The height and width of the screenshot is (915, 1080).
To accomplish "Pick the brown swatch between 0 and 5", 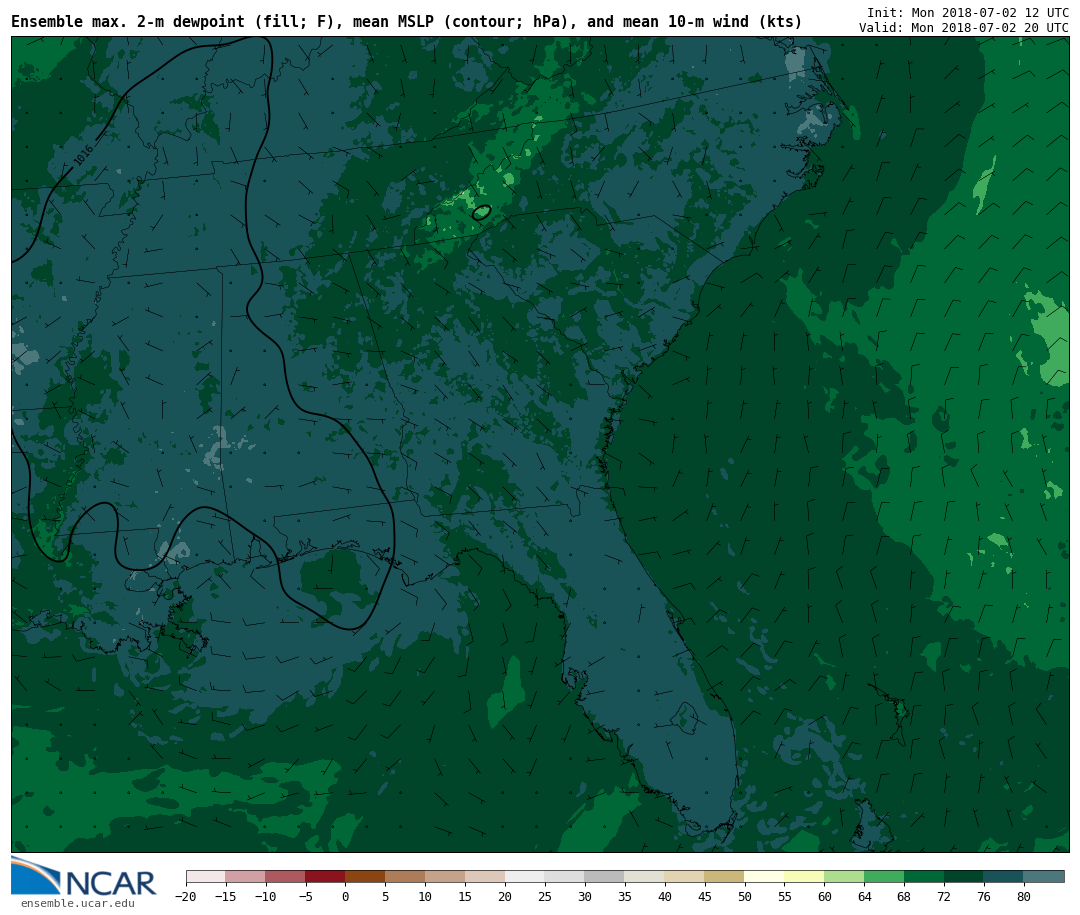I will pyautogui.click(x=365, y=876).
